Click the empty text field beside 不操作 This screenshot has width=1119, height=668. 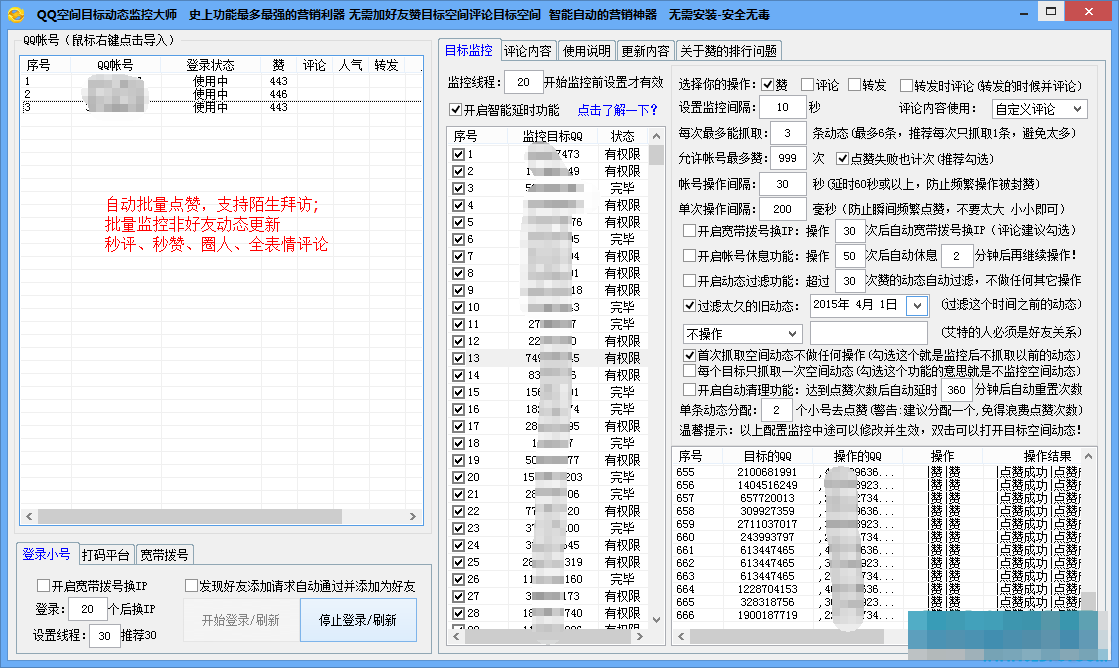(x=869, y=333)
